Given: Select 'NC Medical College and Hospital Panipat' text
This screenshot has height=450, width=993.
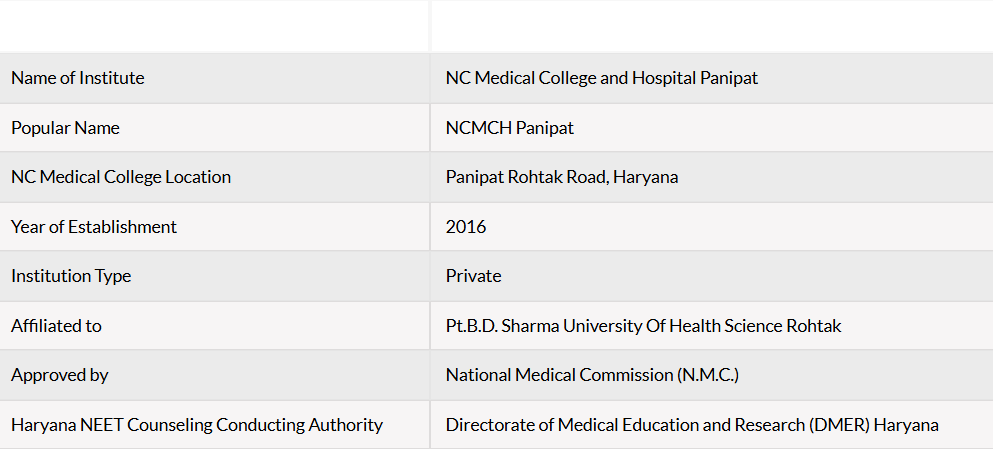Looking at the screenshot, I should tap(602, 78).
